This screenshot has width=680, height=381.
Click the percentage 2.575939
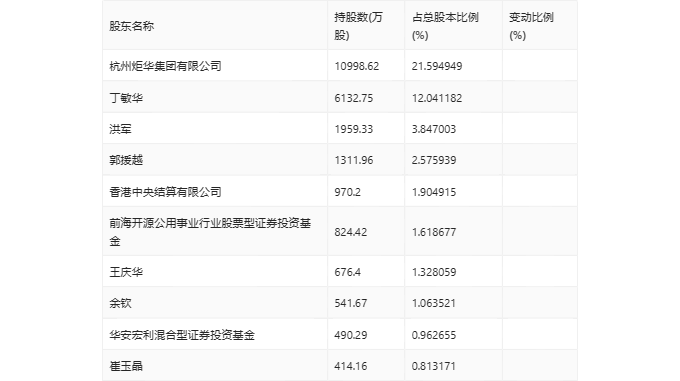point(434,160)
